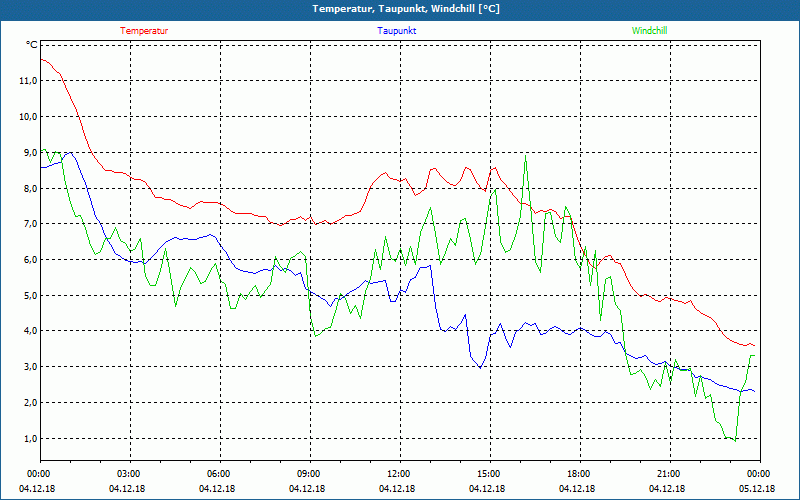
Task: Click the chart title 'Temperatur, Taupunkt, Windchill [°C]'
Action: tap(406, 9)
